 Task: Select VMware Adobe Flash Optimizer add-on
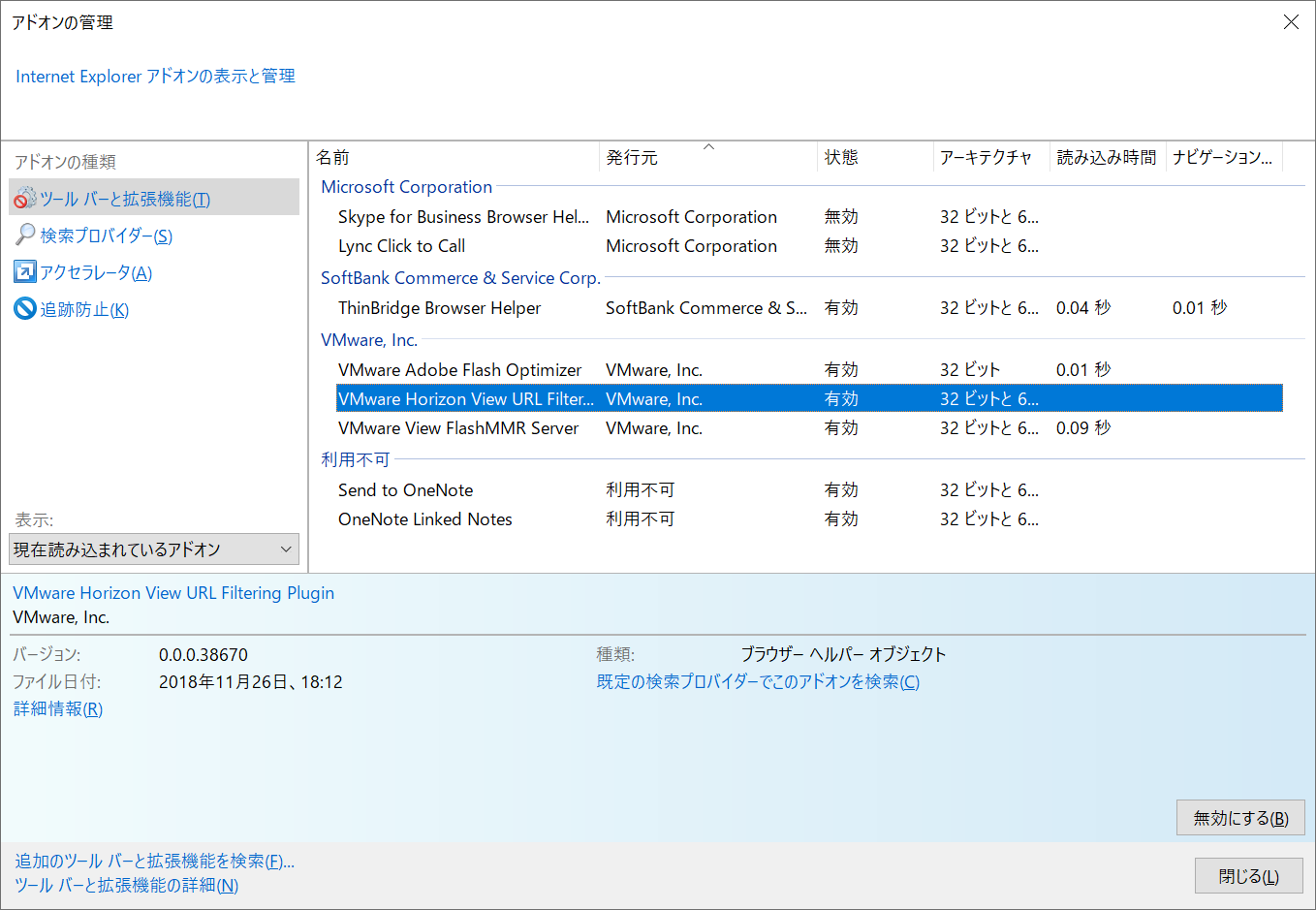(809, 370)
